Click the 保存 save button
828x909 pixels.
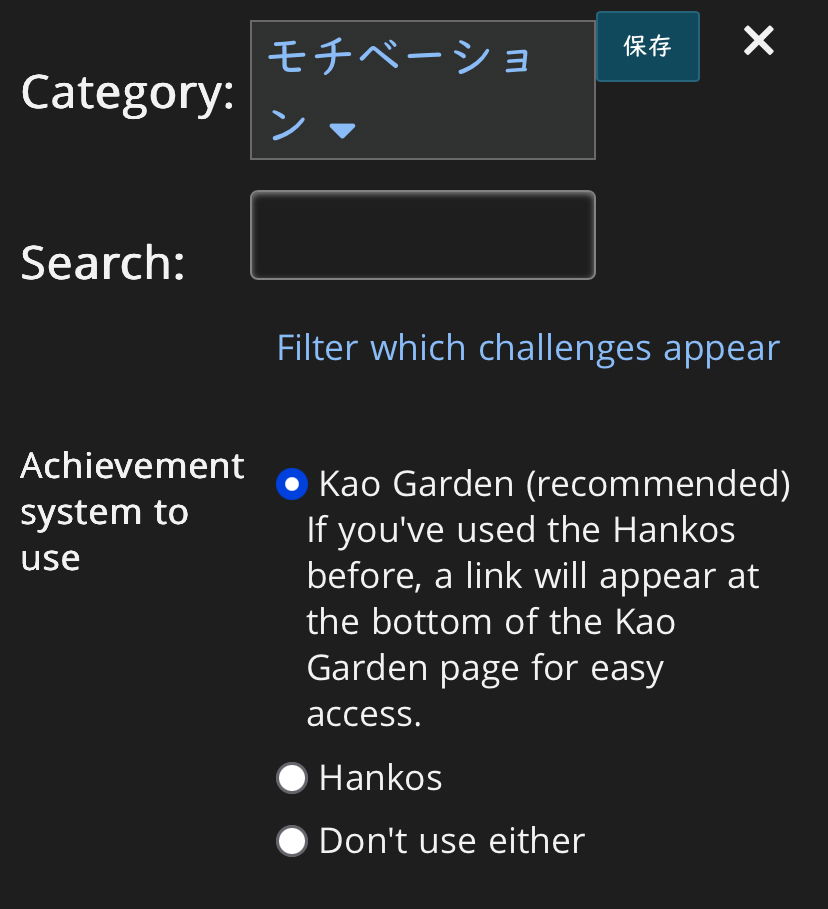647,46
